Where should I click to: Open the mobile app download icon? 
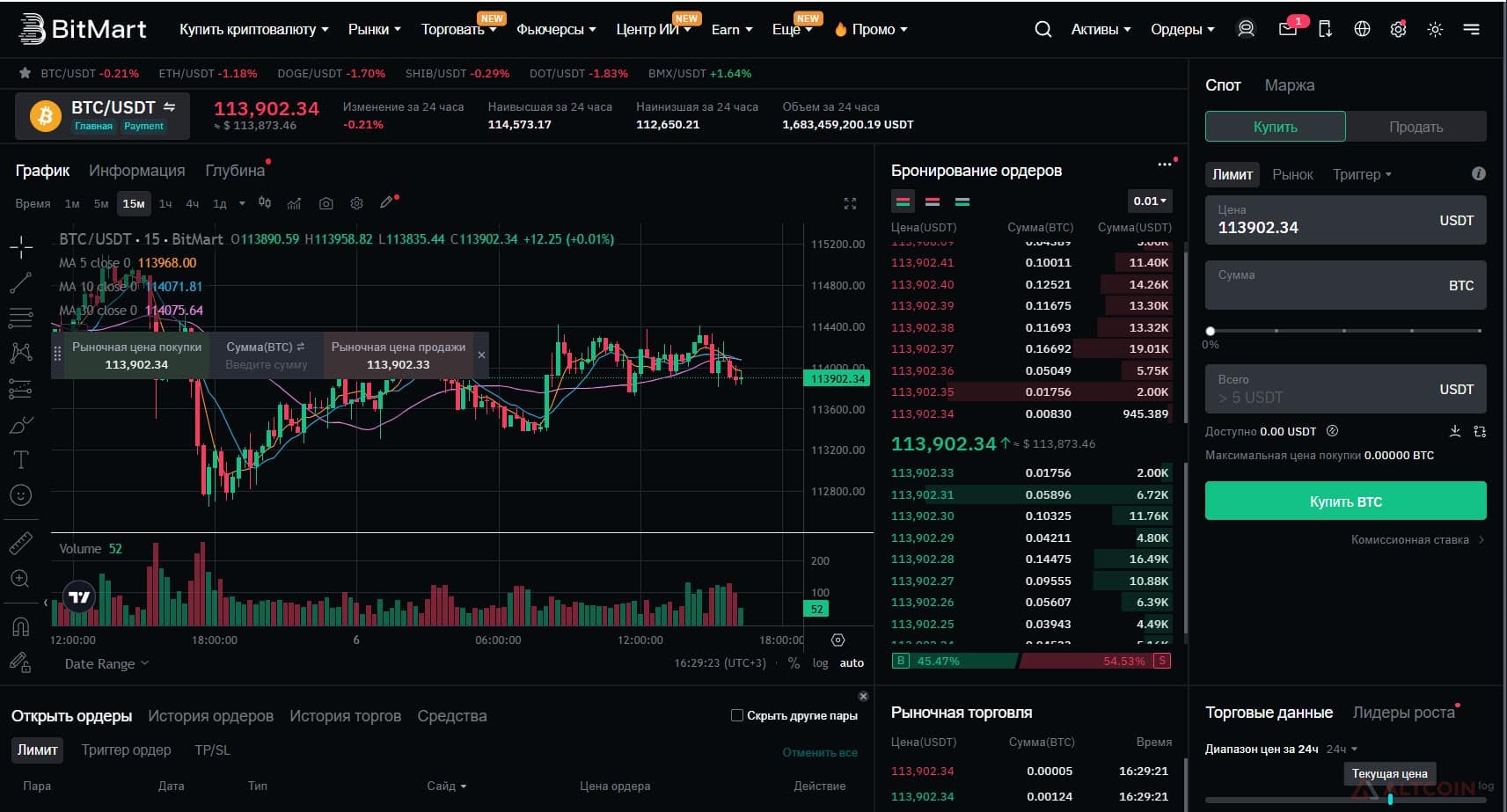pos(1325,29)
